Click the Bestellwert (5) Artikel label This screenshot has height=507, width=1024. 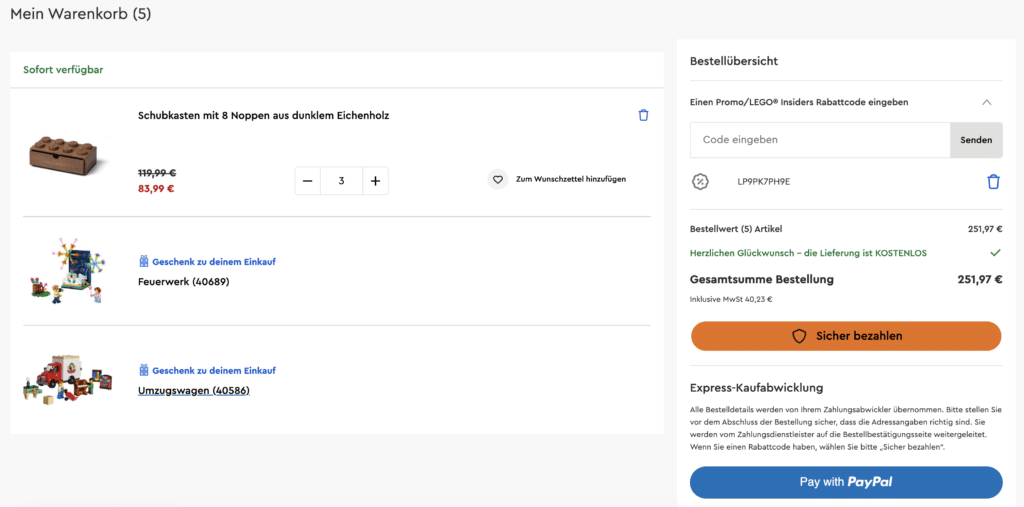coord(736,229)
